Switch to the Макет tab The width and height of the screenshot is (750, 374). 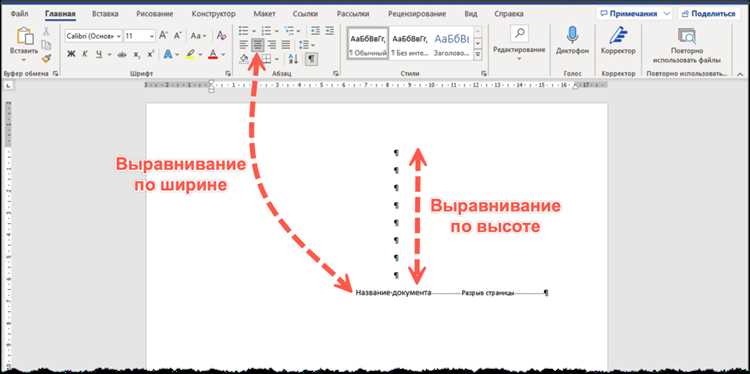(x=265, y=14)
